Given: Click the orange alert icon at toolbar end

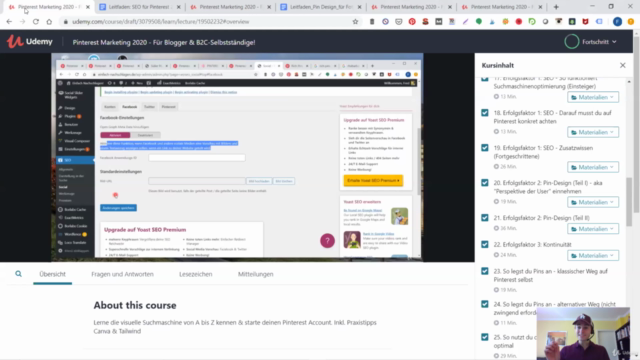Looking at the screenshot, I should [631, 22].
